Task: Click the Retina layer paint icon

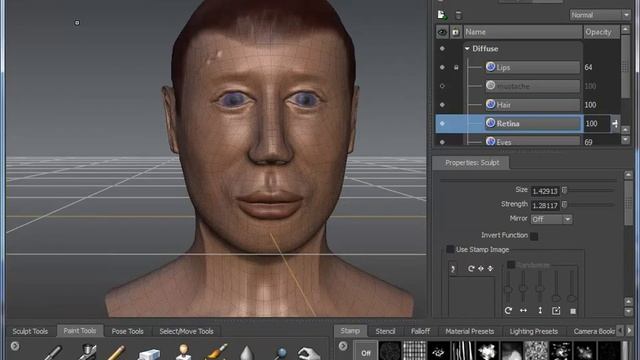Action: pyautogui.click(x=491, y=123)
